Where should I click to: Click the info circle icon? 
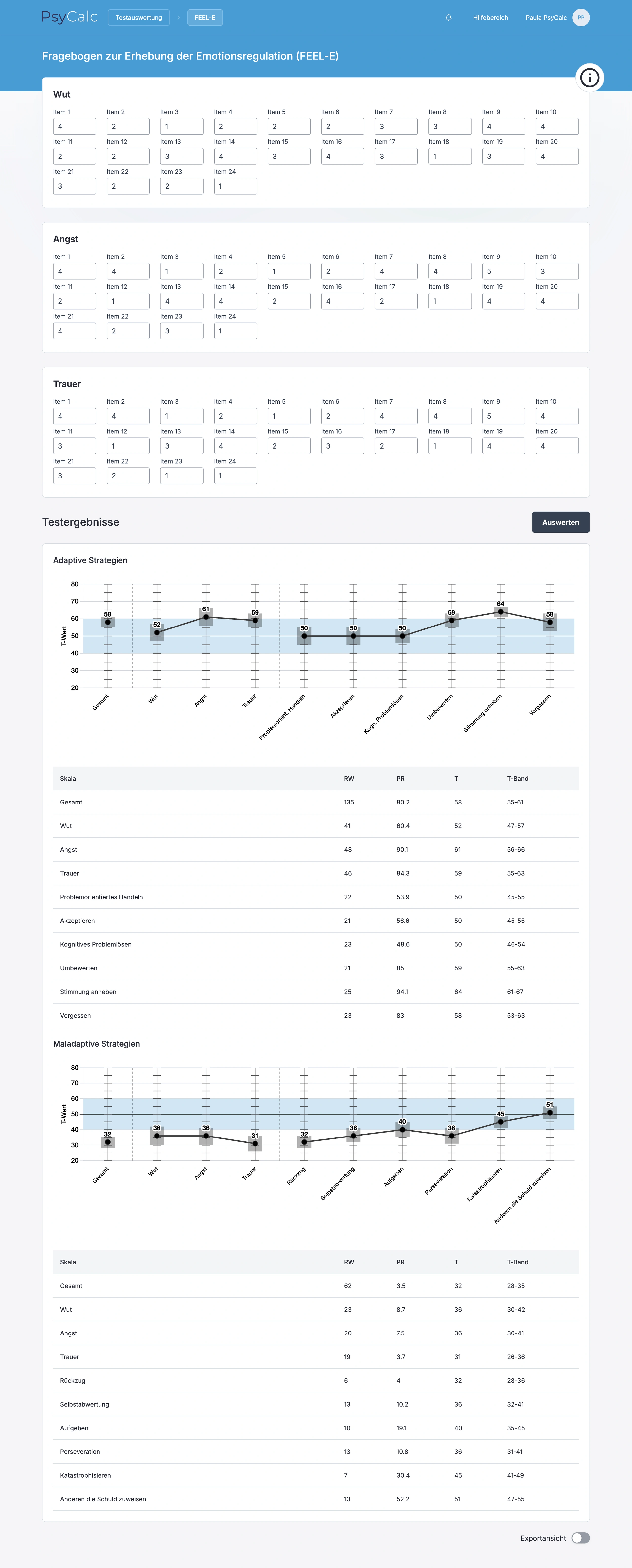tap(589, 78)
